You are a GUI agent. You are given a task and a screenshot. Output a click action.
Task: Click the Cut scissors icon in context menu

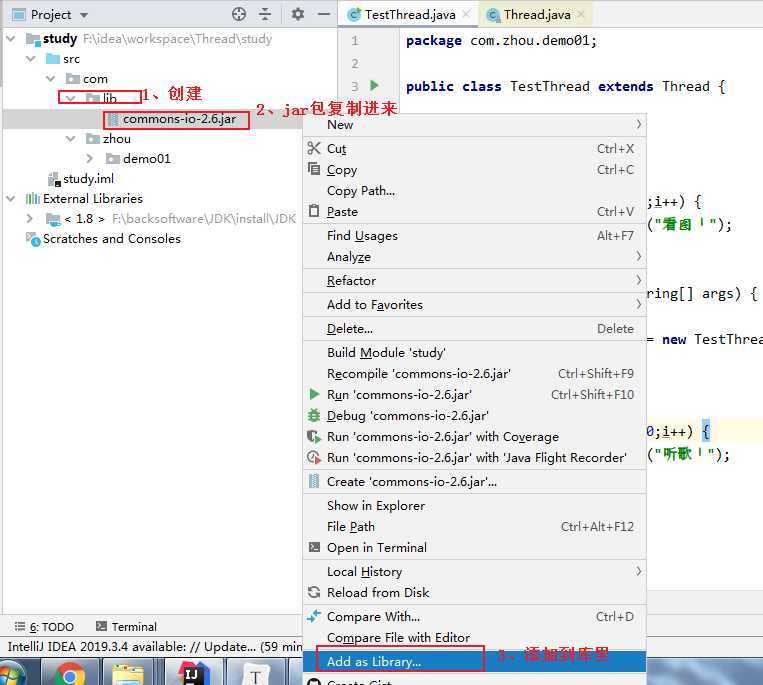tap(314, 148)
